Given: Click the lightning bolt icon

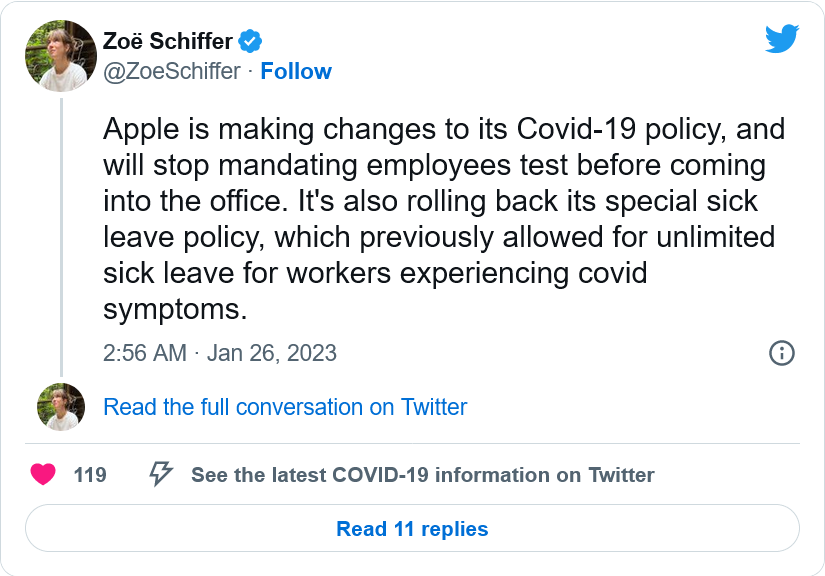Looking at the screenshot, I should tap(161, 474).
